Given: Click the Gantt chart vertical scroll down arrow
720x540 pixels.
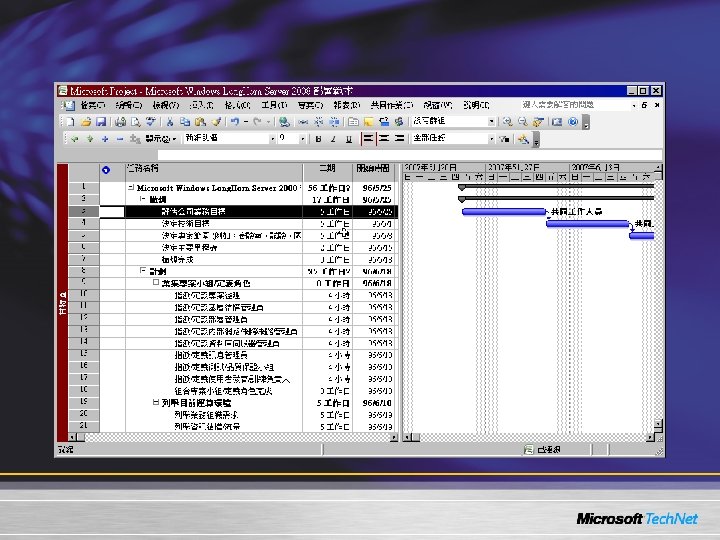Looking at the screenshot, I should tap(658, 424).
